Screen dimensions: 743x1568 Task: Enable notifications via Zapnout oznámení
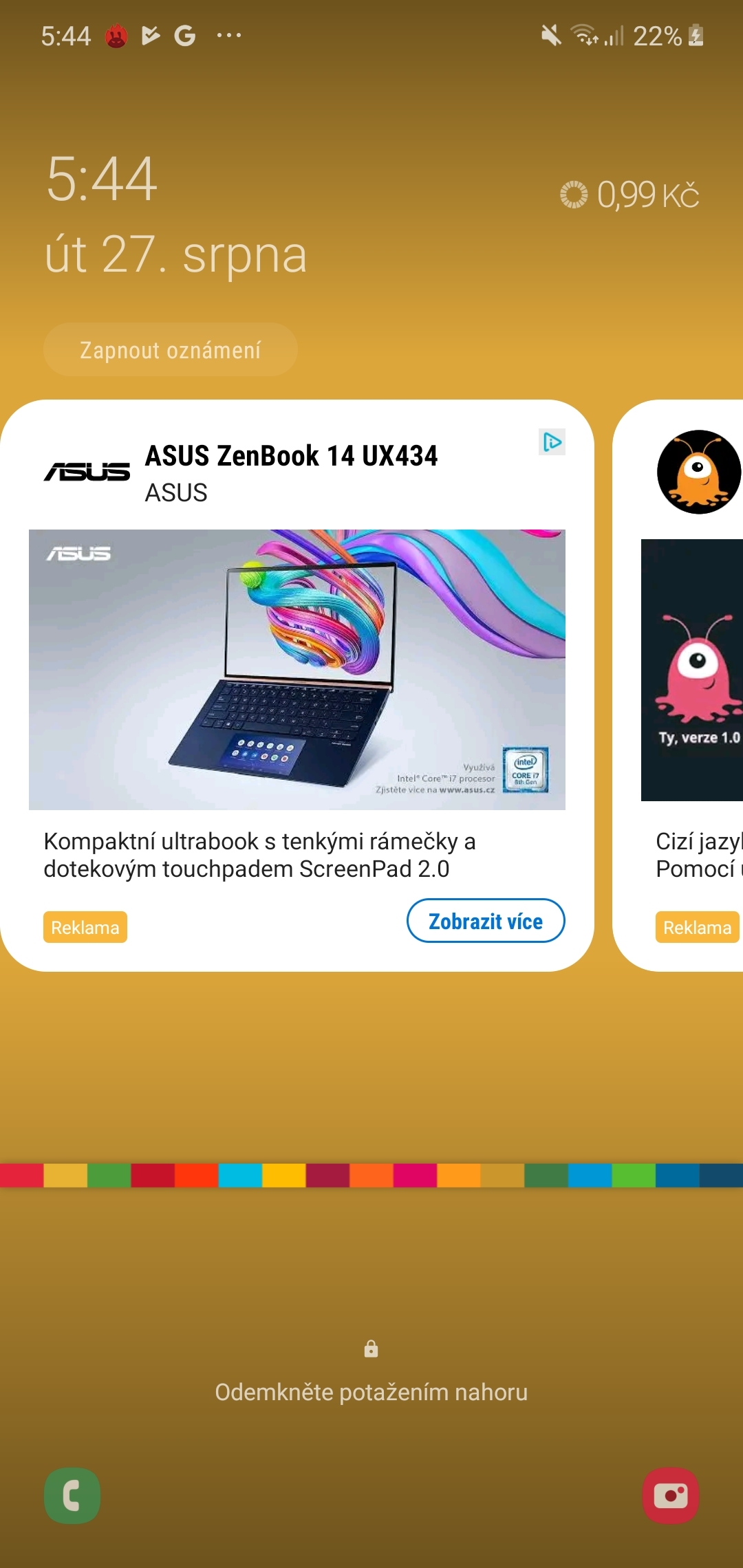click(171, 349)
